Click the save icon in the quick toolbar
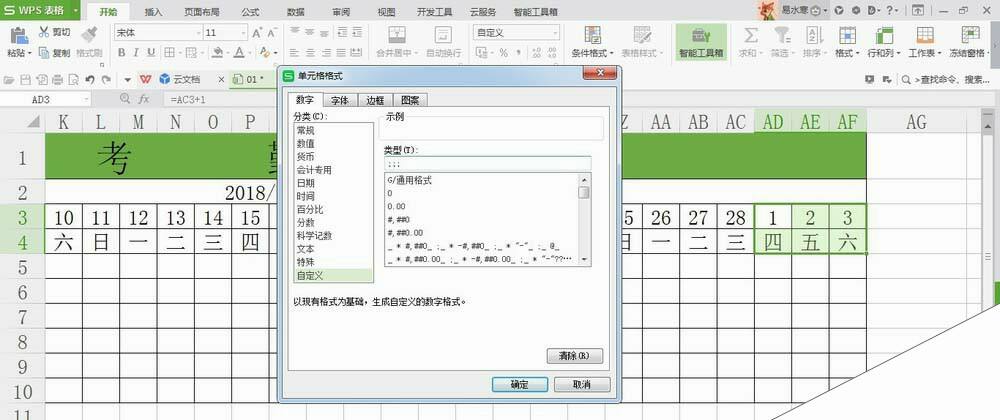Viewport: 1000px width, 420px height. (x=26, y=80)
